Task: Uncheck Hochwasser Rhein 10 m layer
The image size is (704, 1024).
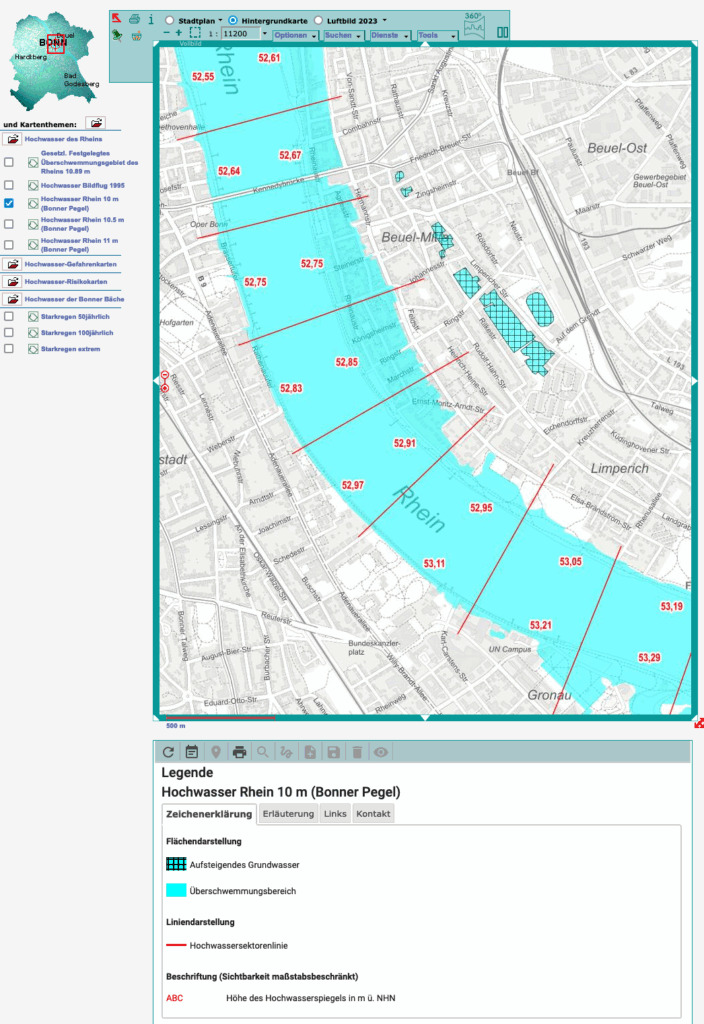Action: point(9,202)
